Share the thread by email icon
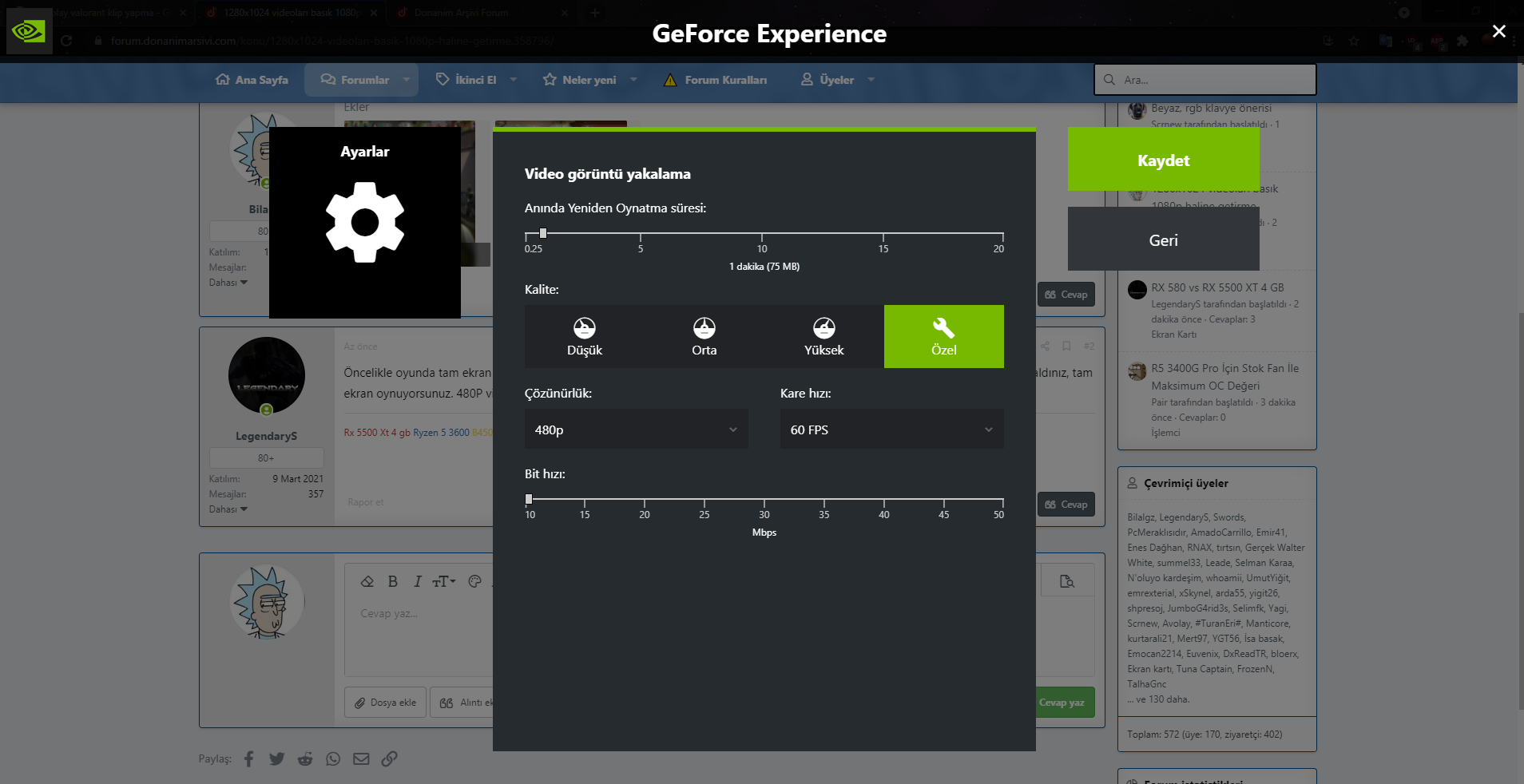 point(361,758)
